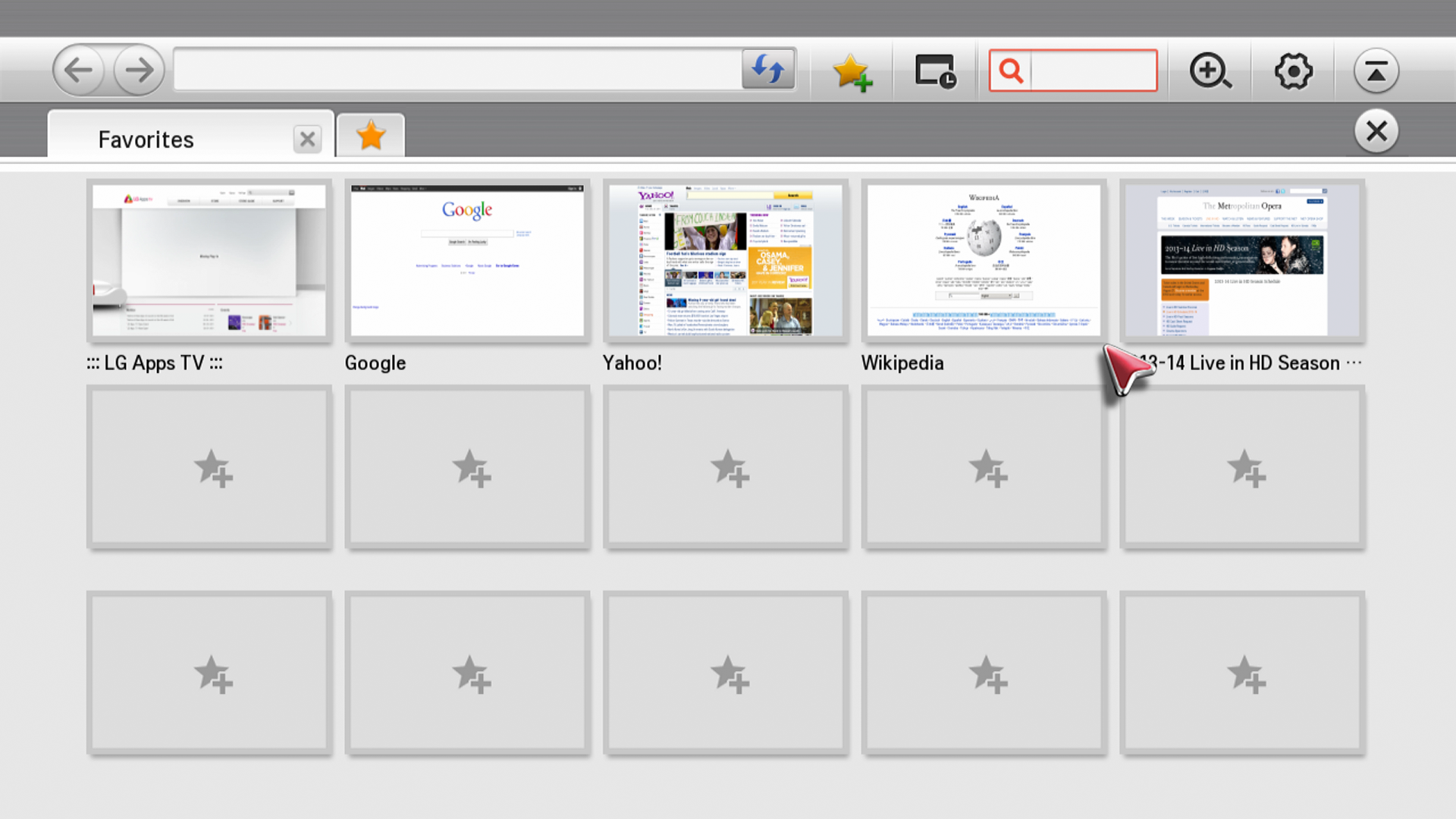Add favorite in empty slot directly below Live in HD Season
Screen dimensions: 1456x819
click(1242, 467)
